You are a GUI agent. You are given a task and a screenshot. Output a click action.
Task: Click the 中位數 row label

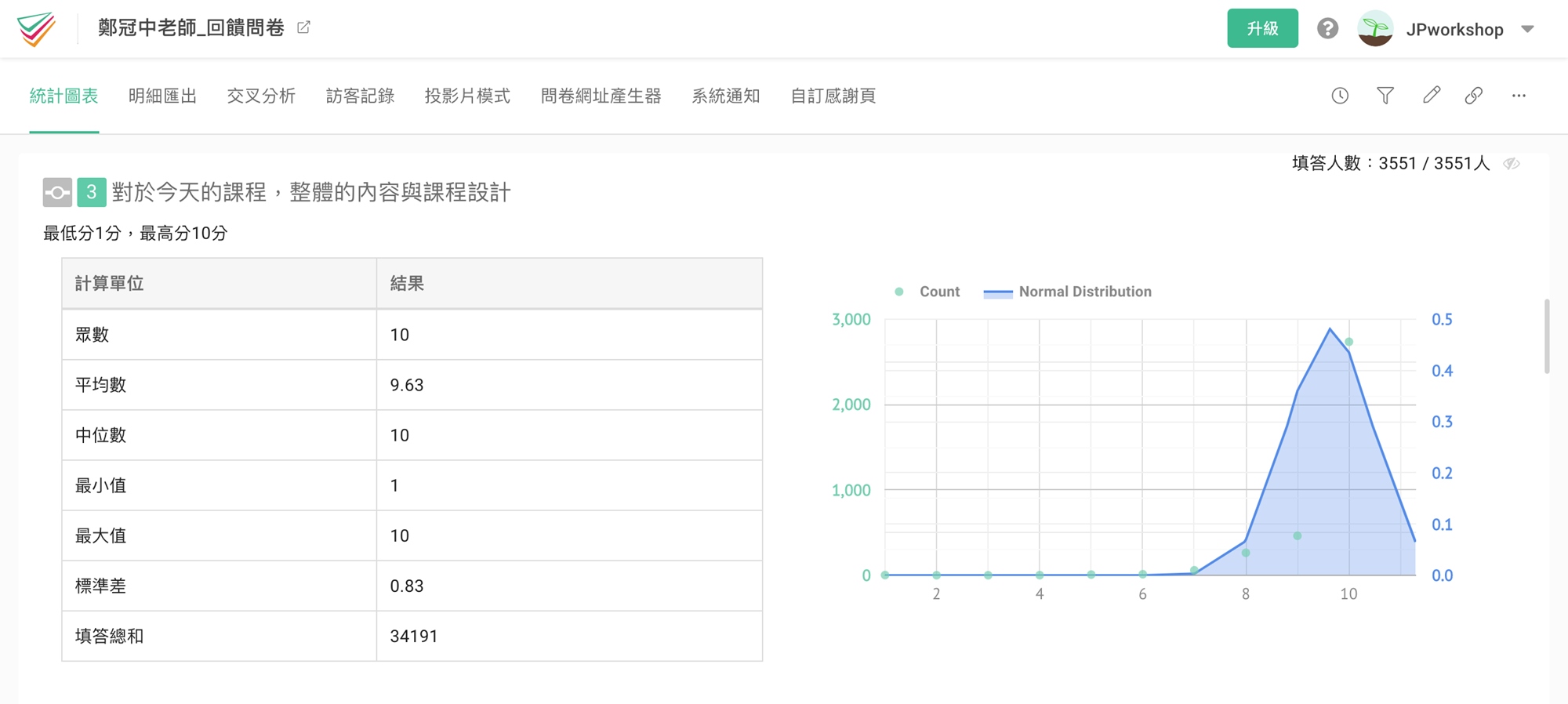pos(100,435)
